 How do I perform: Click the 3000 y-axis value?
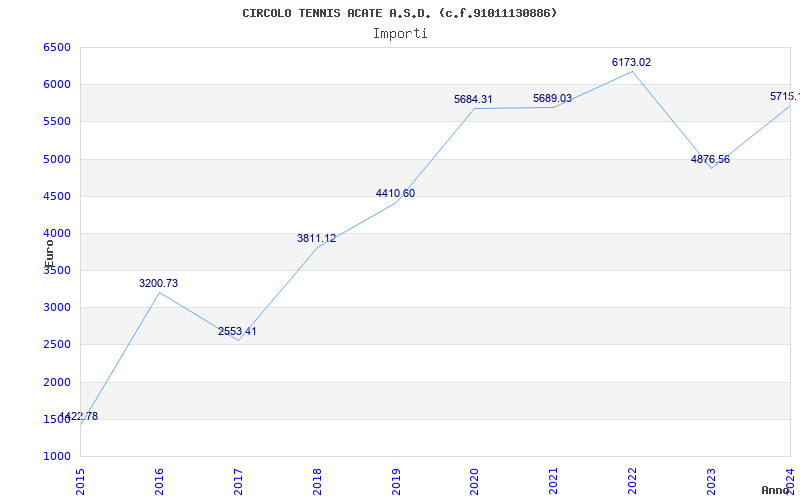(57, 308)
